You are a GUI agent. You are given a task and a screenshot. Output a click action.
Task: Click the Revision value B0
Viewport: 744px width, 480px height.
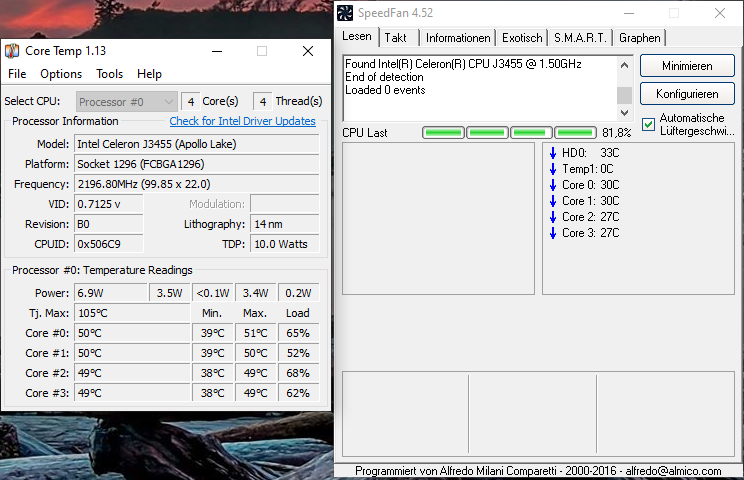click(x=109, y=224)
